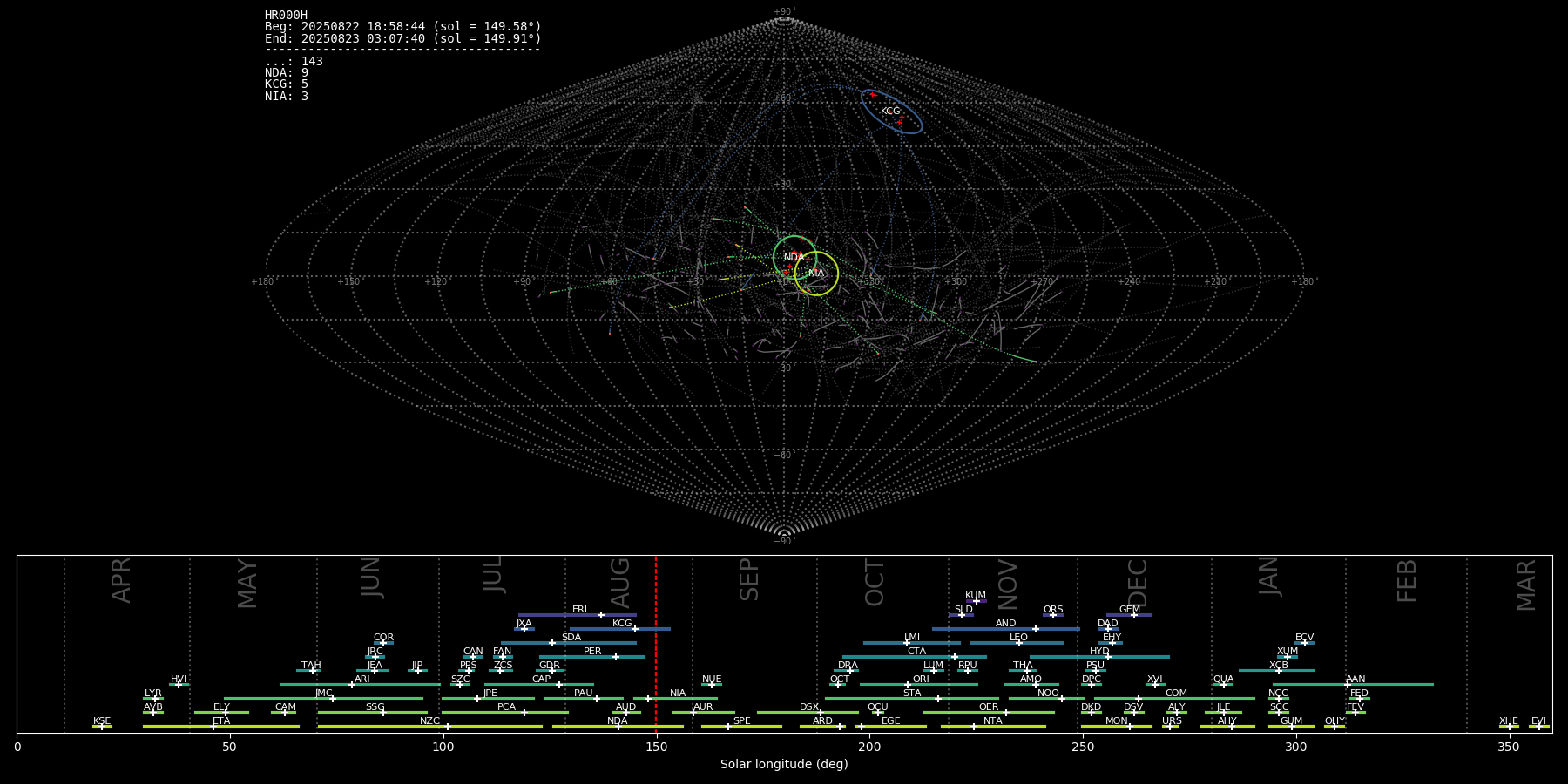This screenshot has height=784, width=1568.
Task: Click the STA shower label in timeline
Action: click(x=912, y=693)
